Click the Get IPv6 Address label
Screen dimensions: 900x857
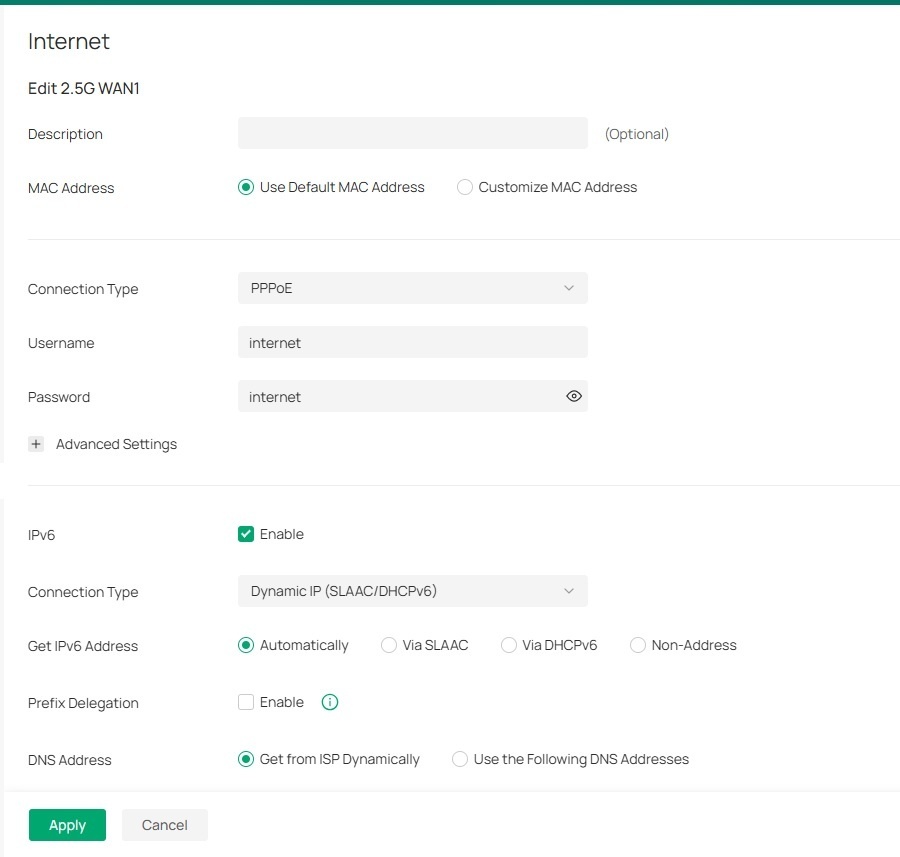(83, 646)
